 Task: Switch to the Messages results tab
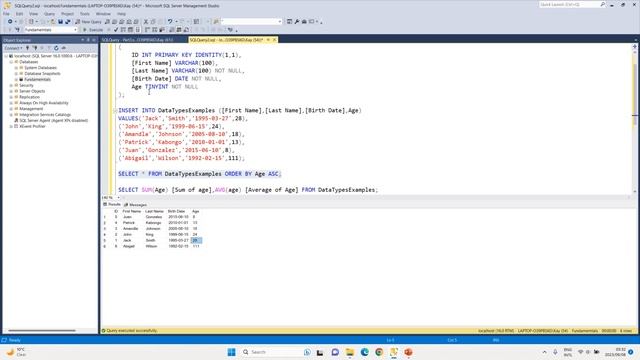click(x=136, y=205)
